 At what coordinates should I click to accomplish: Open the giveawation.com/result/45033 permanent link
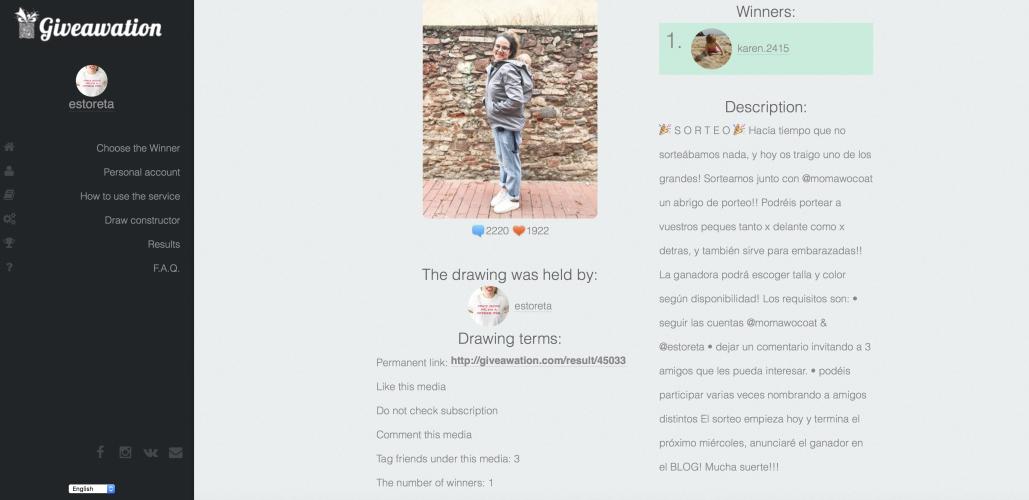click(538, 361)
